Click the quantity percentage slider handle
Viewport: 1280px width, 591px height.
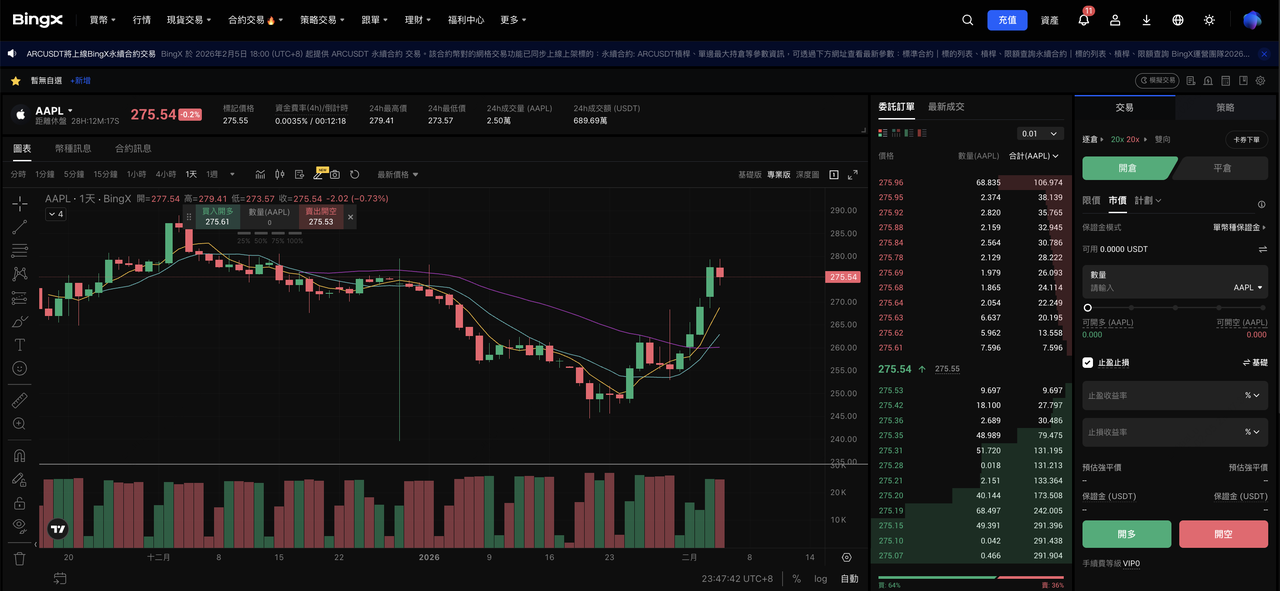coord(1088,307)
